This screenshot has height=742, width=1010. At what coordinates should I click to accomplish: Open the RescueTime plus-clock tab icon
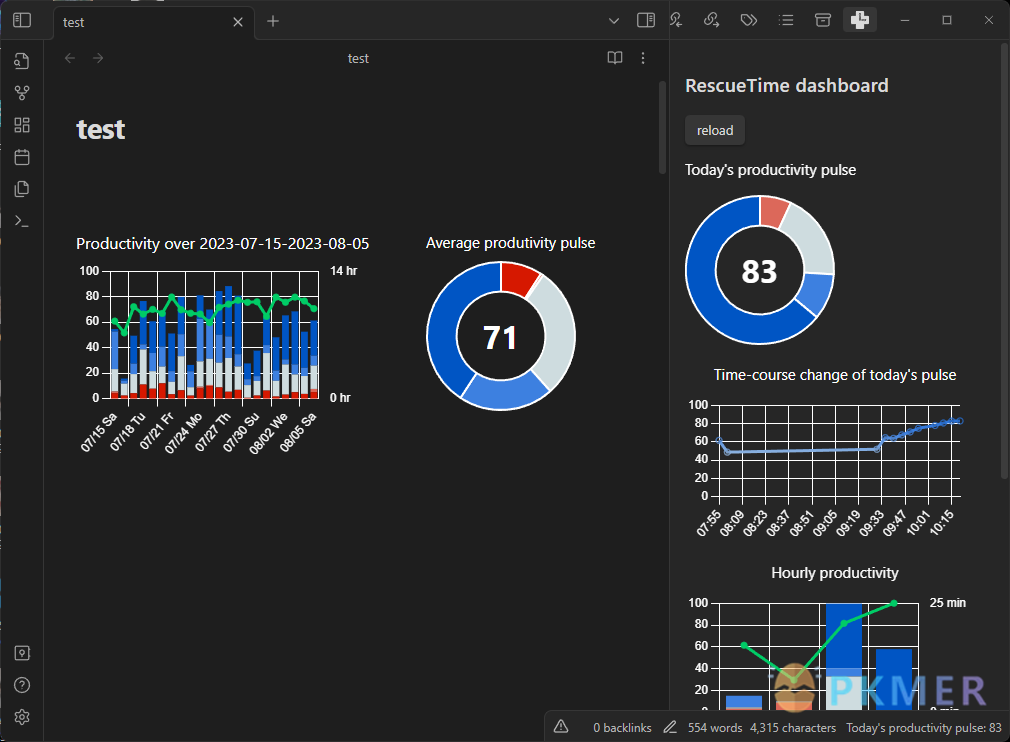click(860, 20)
